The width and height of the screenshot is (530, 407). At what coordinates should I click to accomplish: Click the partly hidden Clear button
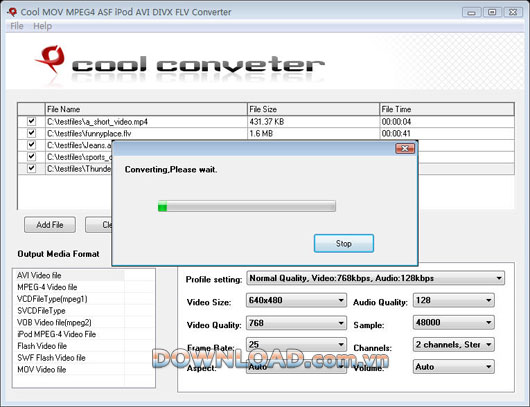(x=99, y=225)
